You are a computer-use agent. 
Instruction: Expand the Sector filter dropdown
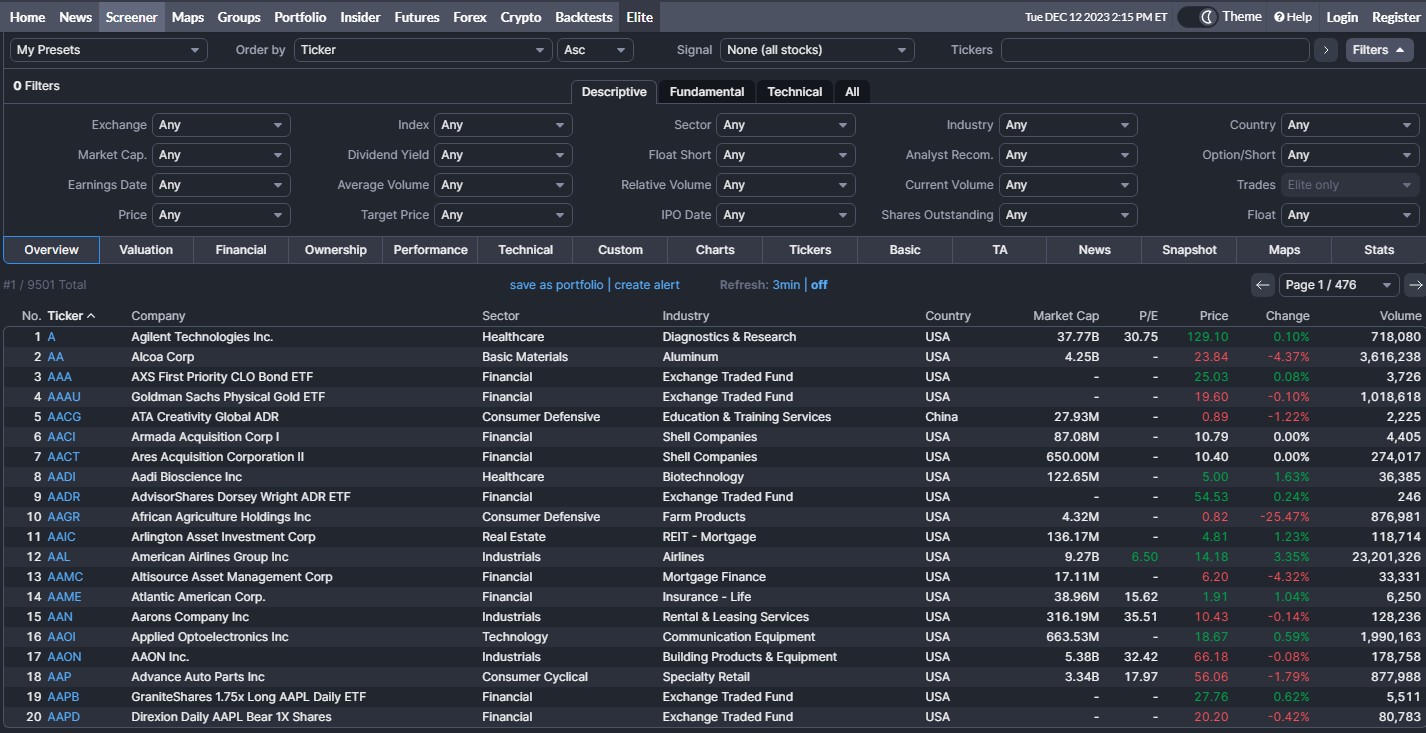(x=786, y=125)
